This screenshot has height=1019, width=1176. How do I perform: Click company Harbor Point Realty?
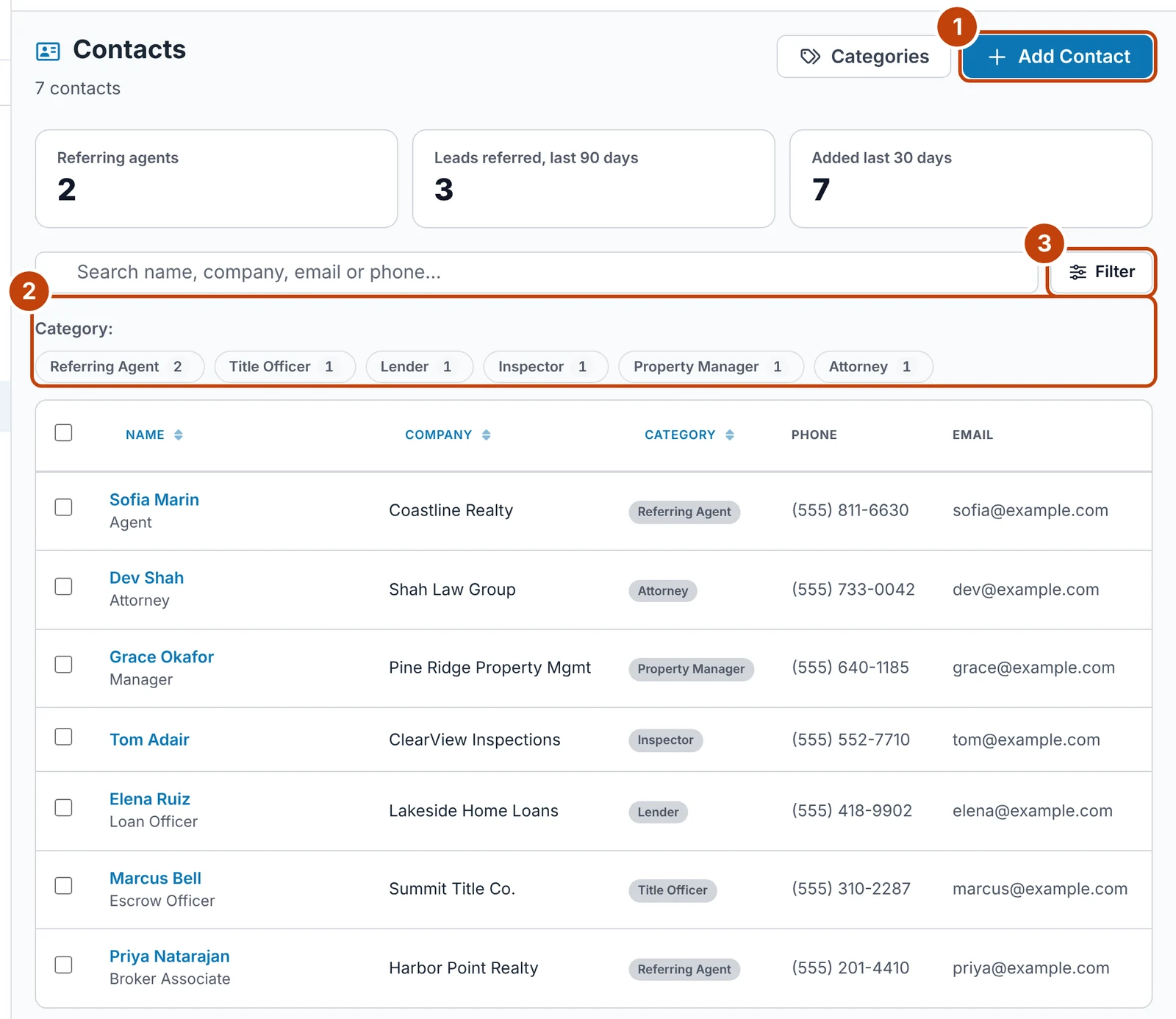464,968
